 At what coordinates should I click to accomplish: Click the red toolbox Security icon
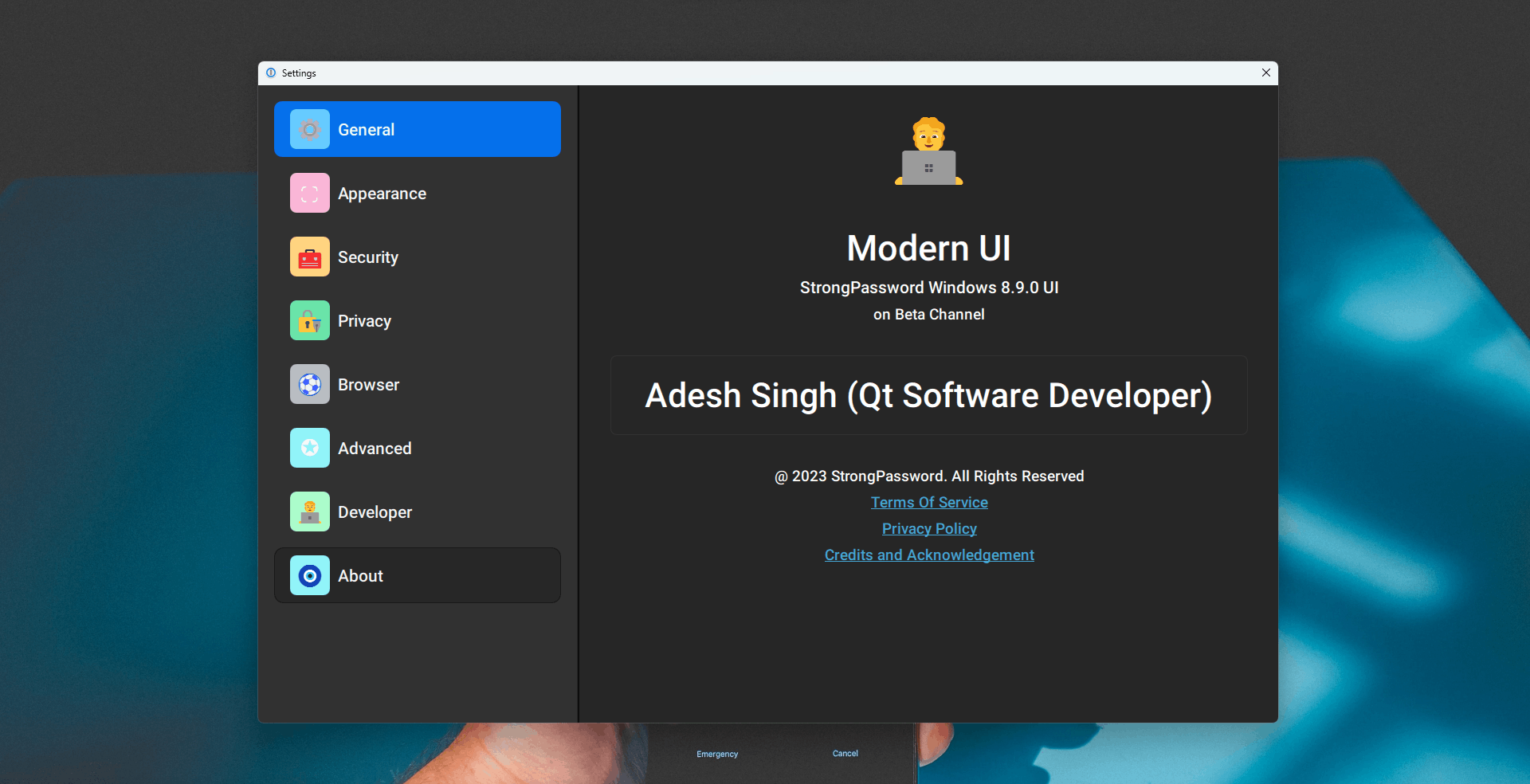[310, 257]
